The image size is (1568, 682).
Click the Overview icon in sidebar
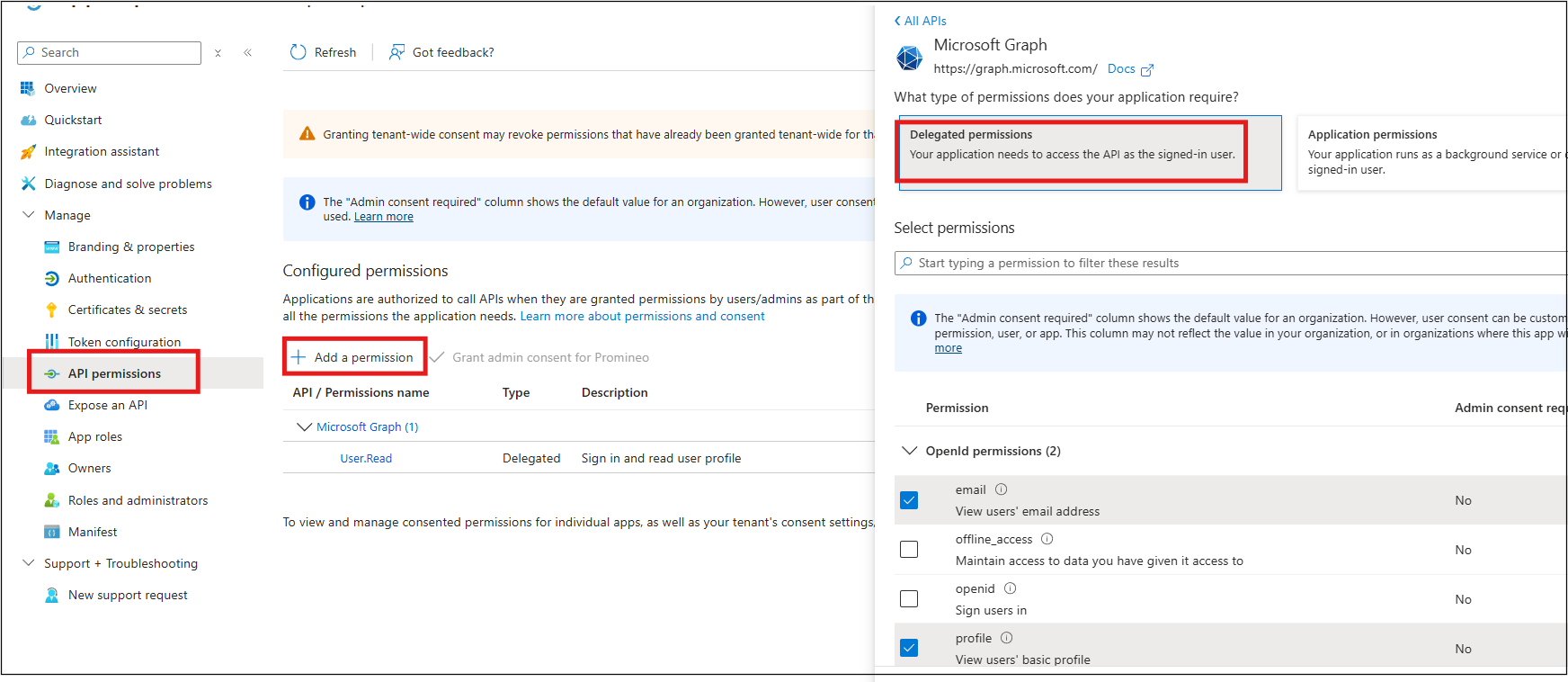(28, 88)
